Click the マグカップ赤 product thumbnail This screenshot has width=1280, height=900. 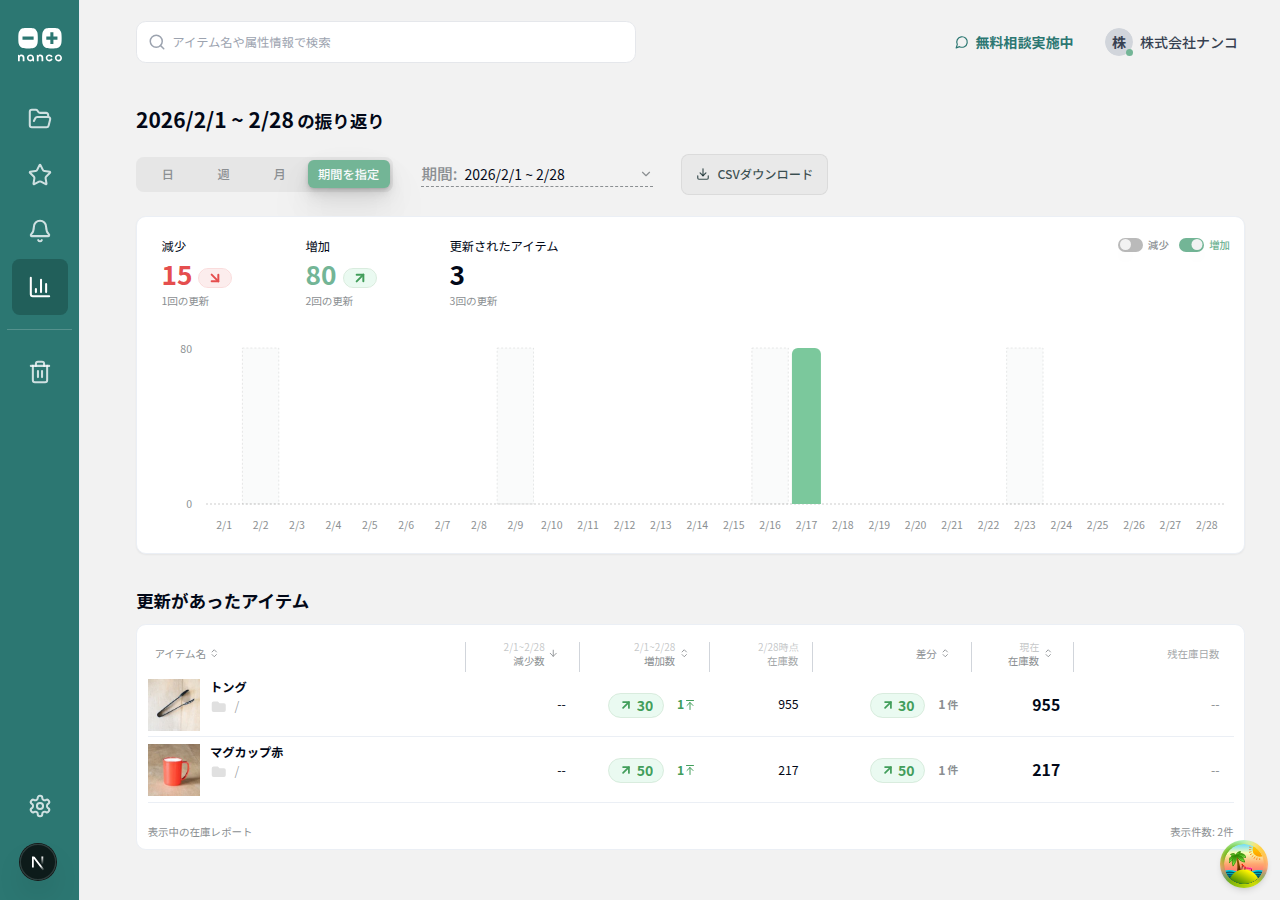pyautogui.click(x=174, y=770)
